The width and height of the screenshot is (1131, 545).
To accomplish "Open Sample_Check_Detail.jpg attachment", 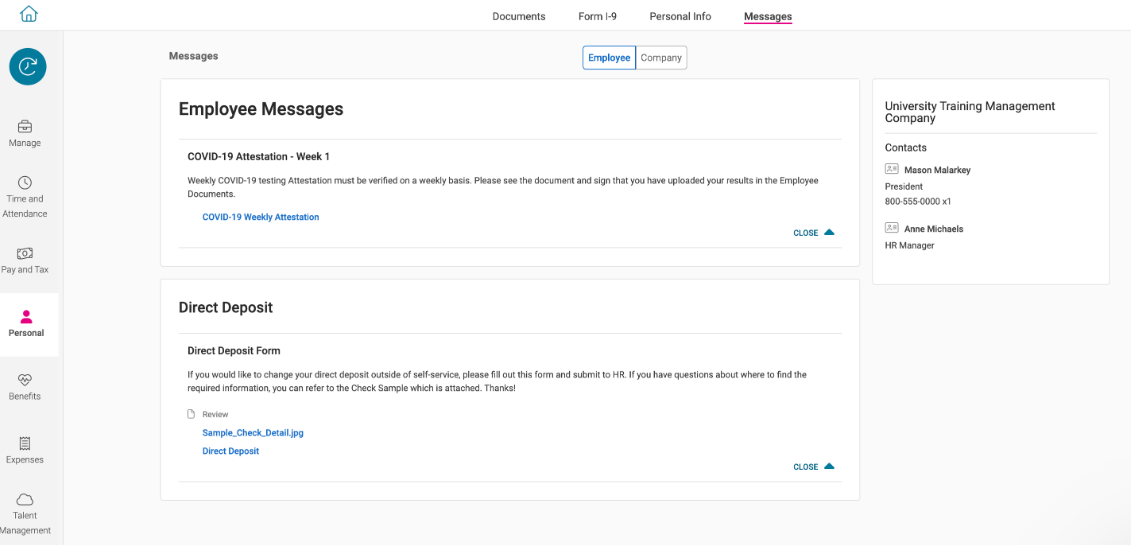I will point(252,433).
